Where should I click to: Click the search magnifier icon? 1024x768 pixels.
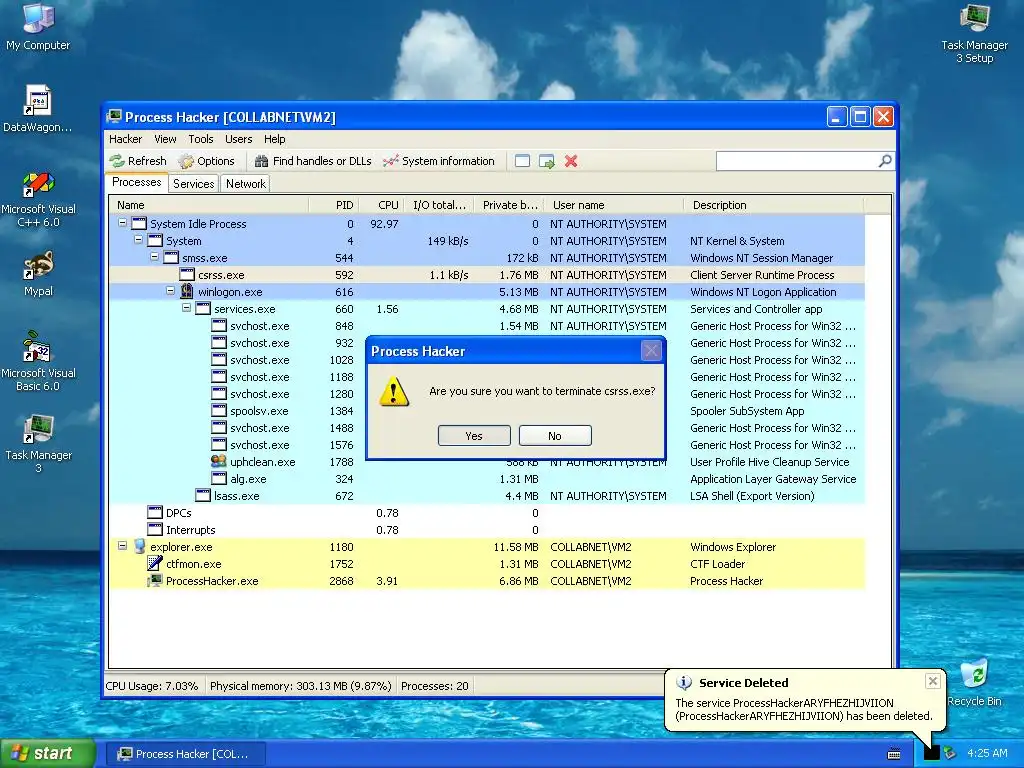(x=885, y=161)
